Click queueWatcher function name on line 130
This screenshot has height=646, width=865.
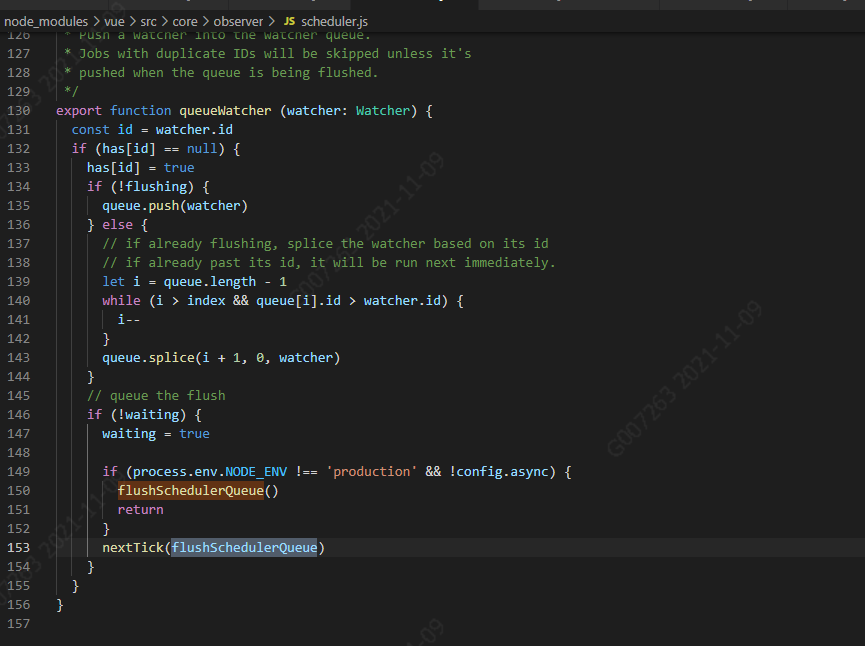click(225, 110)
